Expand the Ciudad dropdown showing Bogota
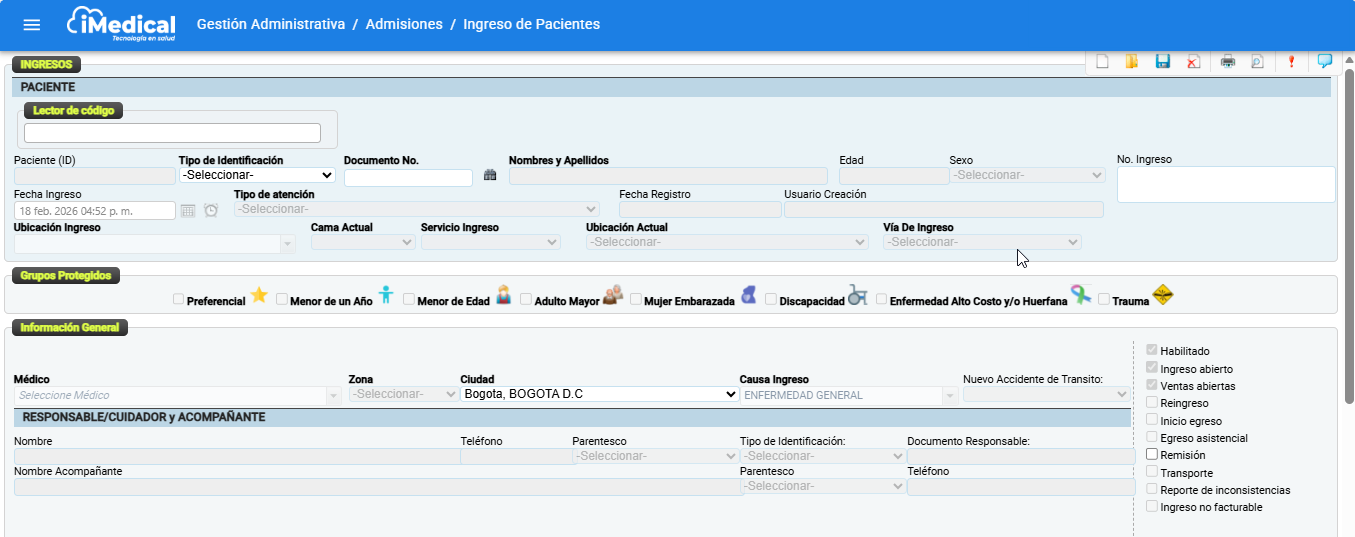Screen dimensions: 1355x537 coord(599,394)
